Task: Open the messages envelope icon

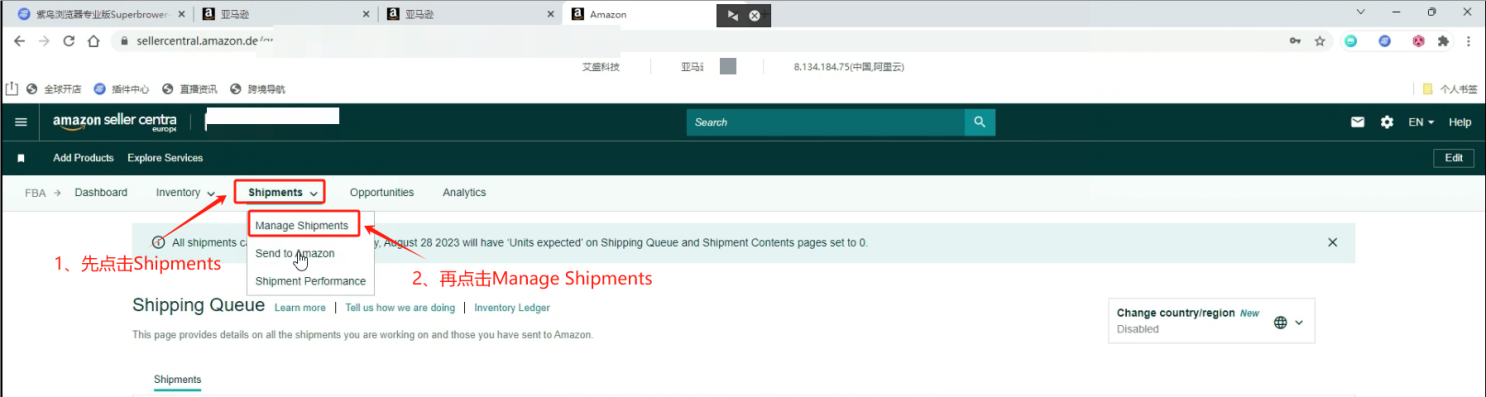Action: coord(1357,122)
